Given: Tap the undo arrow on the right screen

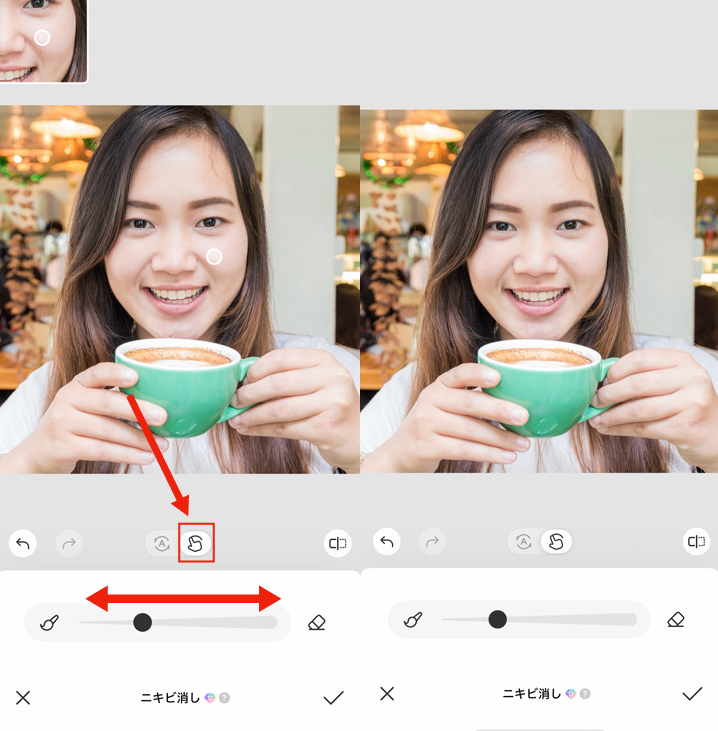Looking at the screenshot, I should [x=386, y=542].
